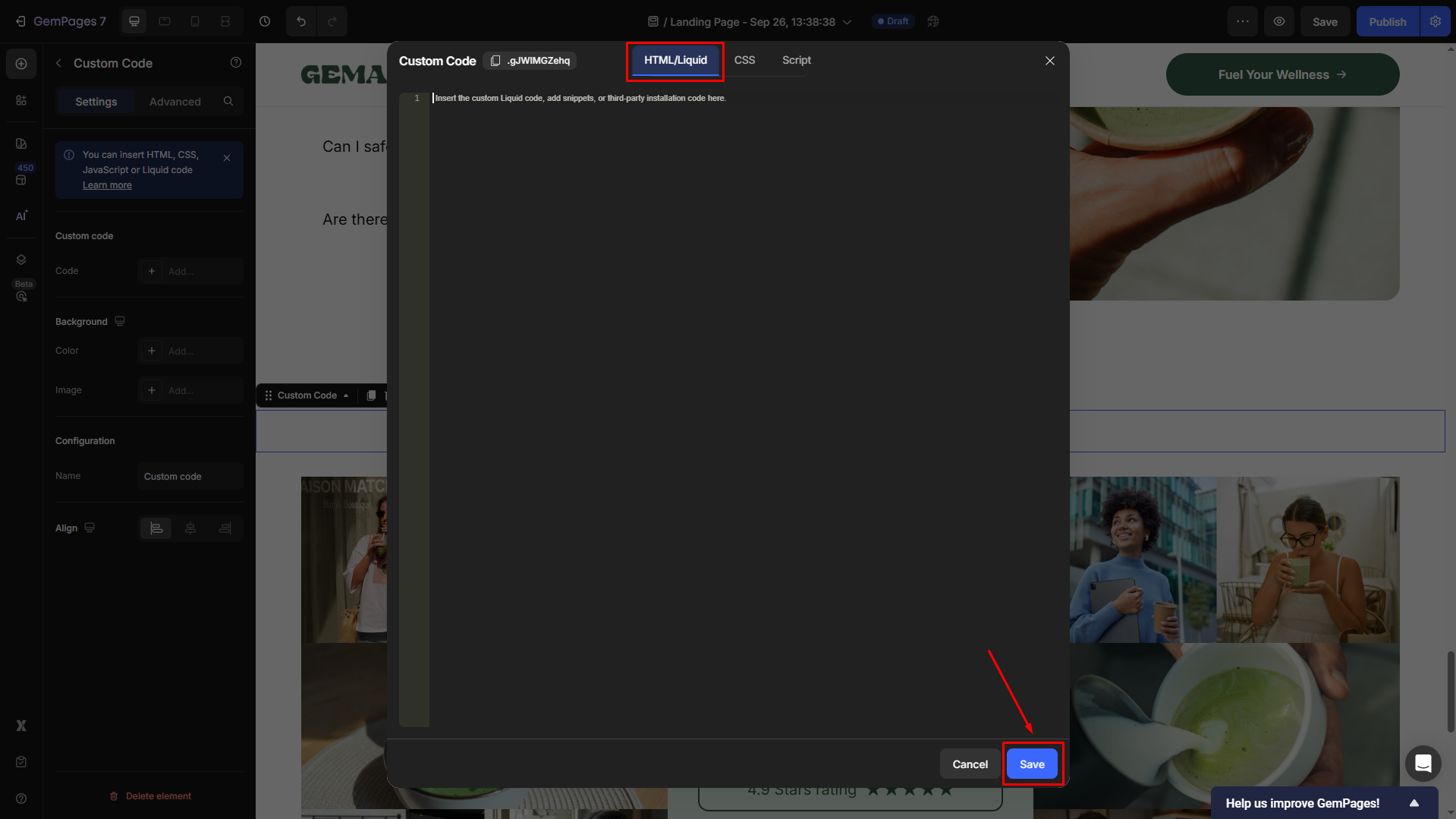Click the Fuel Your Wellness button

[x=1282, y=74]
